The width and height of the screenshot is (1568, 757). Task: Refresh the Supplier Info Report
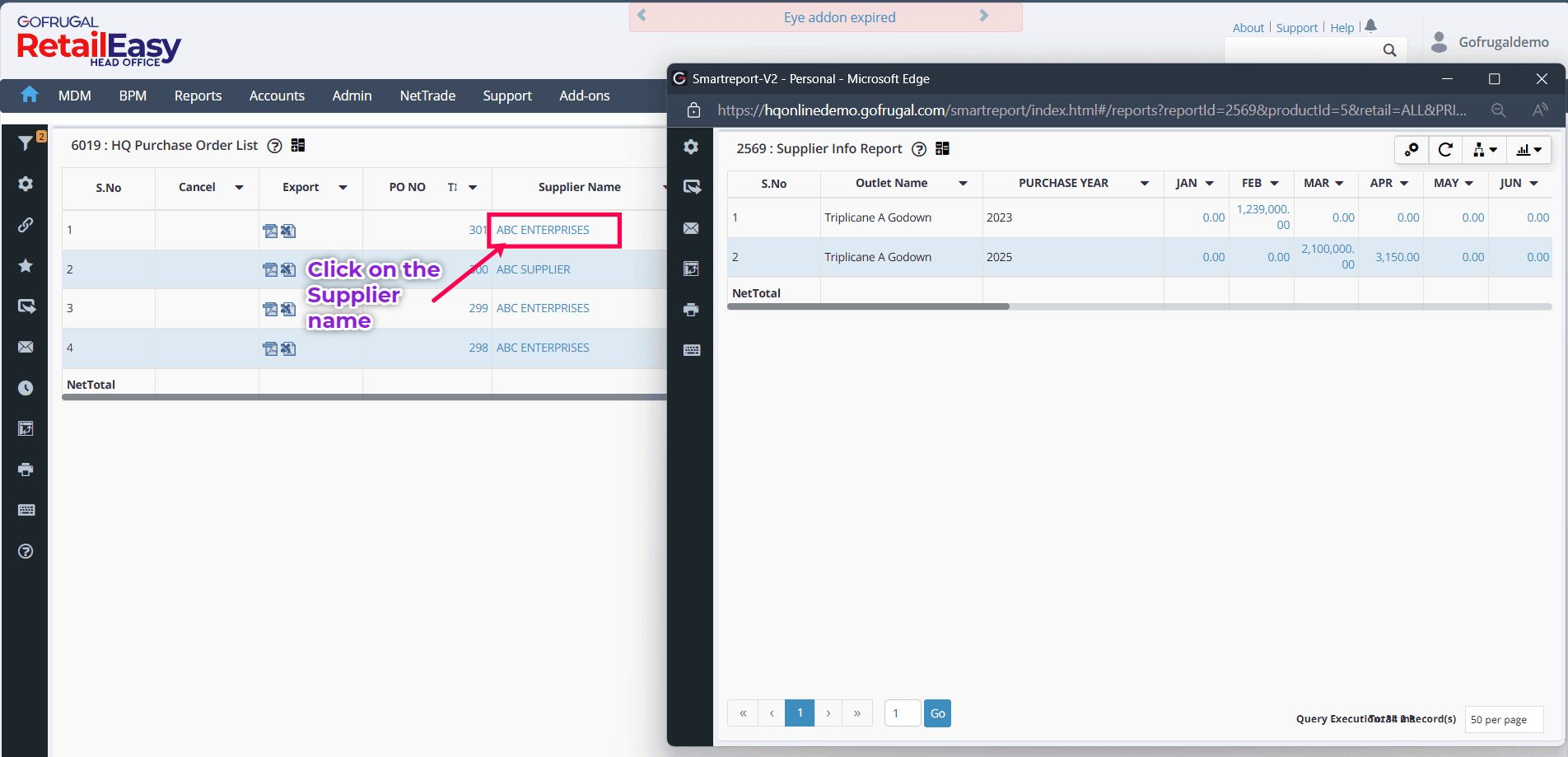[x=1445, y=149]
